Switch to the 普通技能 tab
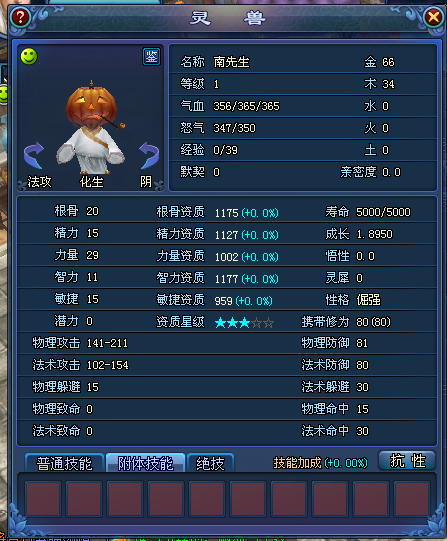 (64, 463)
